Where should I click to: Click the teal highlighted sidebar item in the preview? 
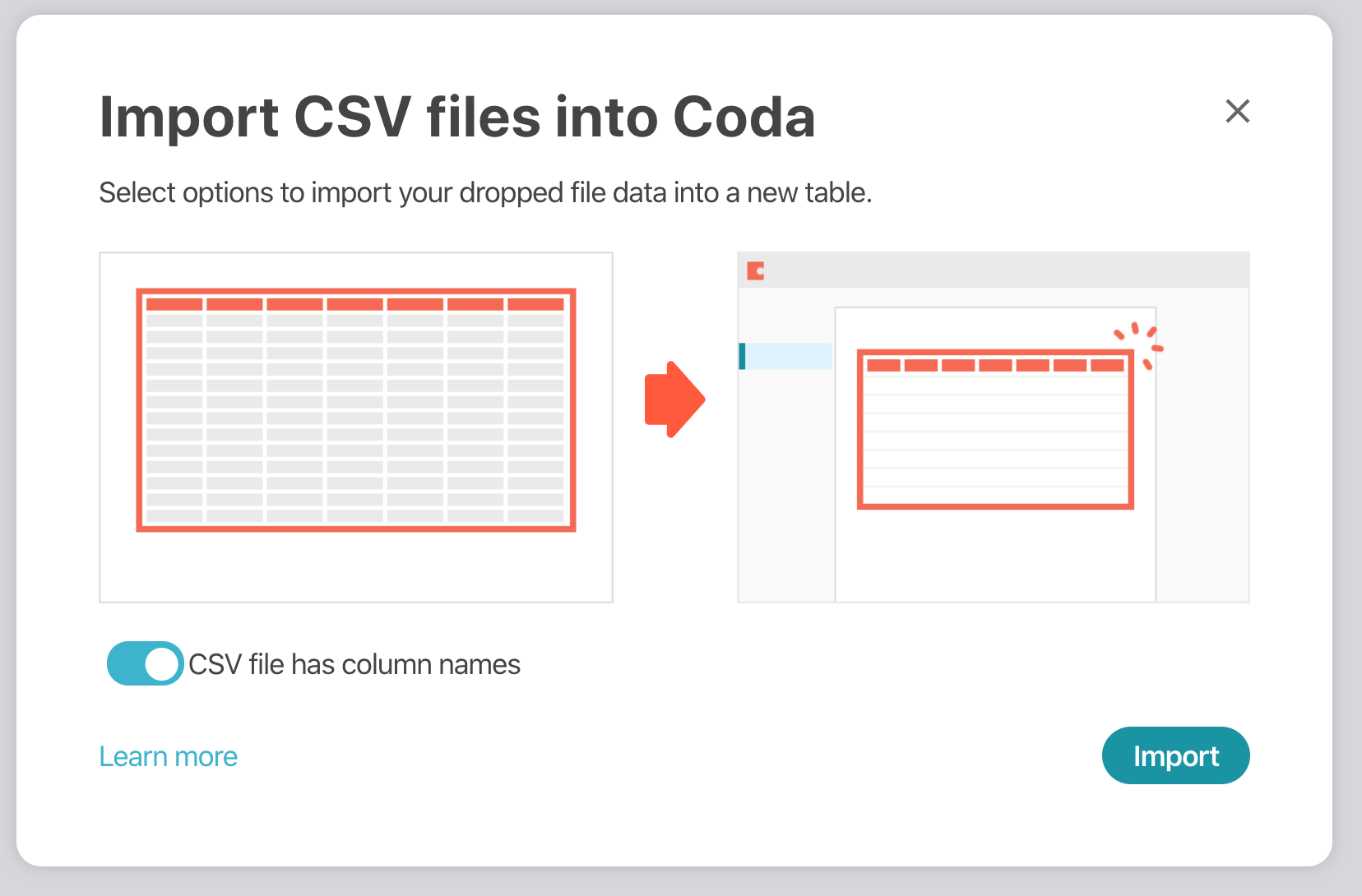click(x=785, y=356)
